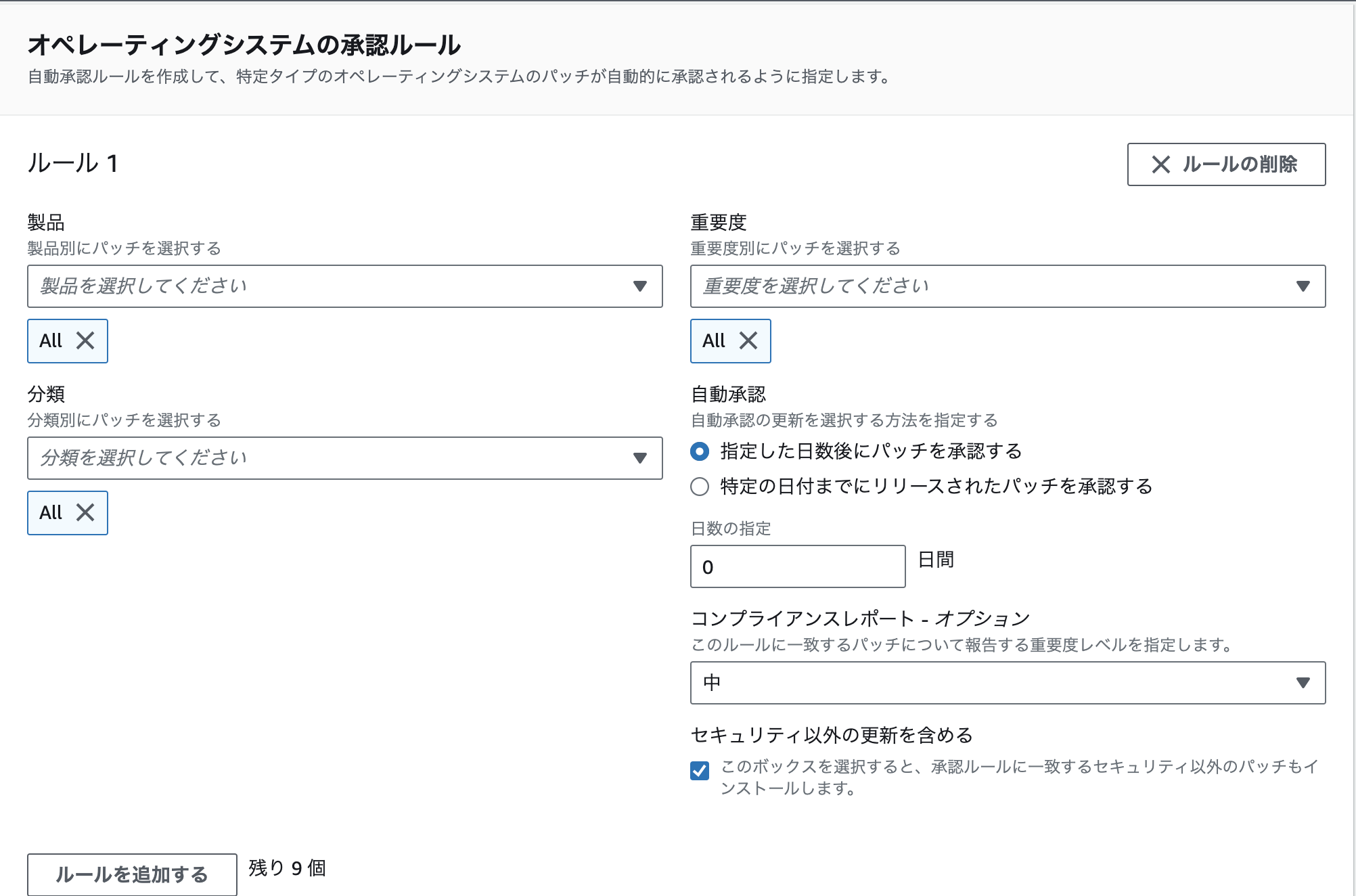
Task: Remove the "All" tag under 重要度
Action: tap(750, 341)
